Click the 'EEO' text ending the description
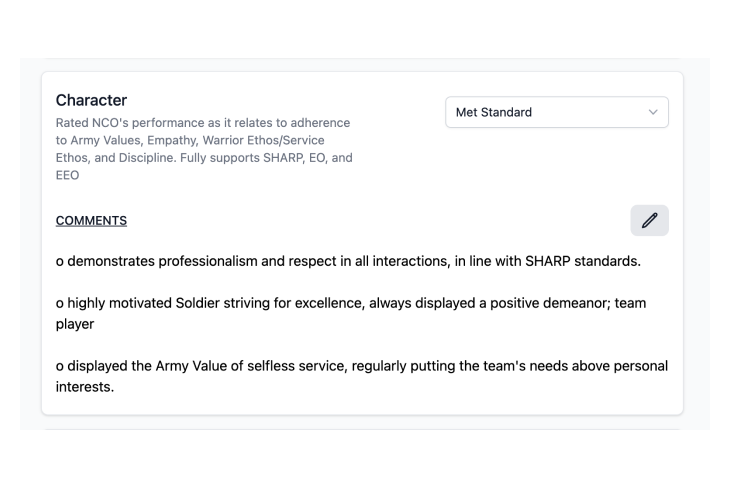Image resolution: width=732 pixels, height=488 pixels. pyautogui.click(x=67, y=176)
